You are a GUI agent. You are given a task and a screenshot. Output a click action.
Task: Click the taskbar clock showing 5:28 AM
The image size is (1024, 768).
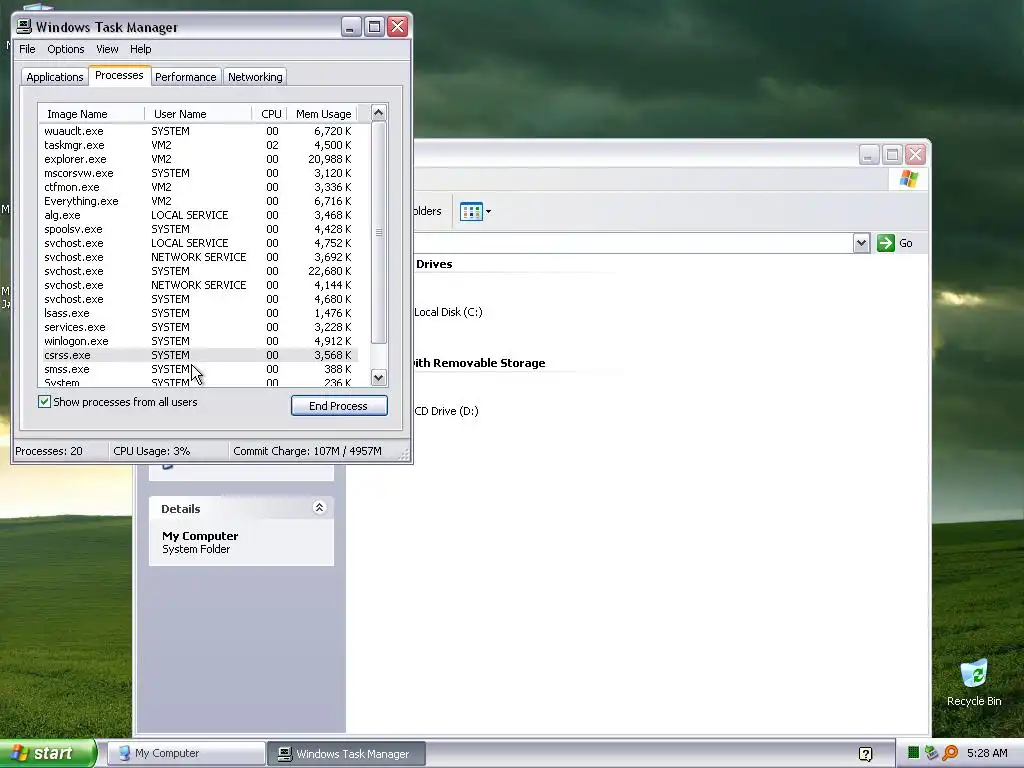click(x=987, y=753)
